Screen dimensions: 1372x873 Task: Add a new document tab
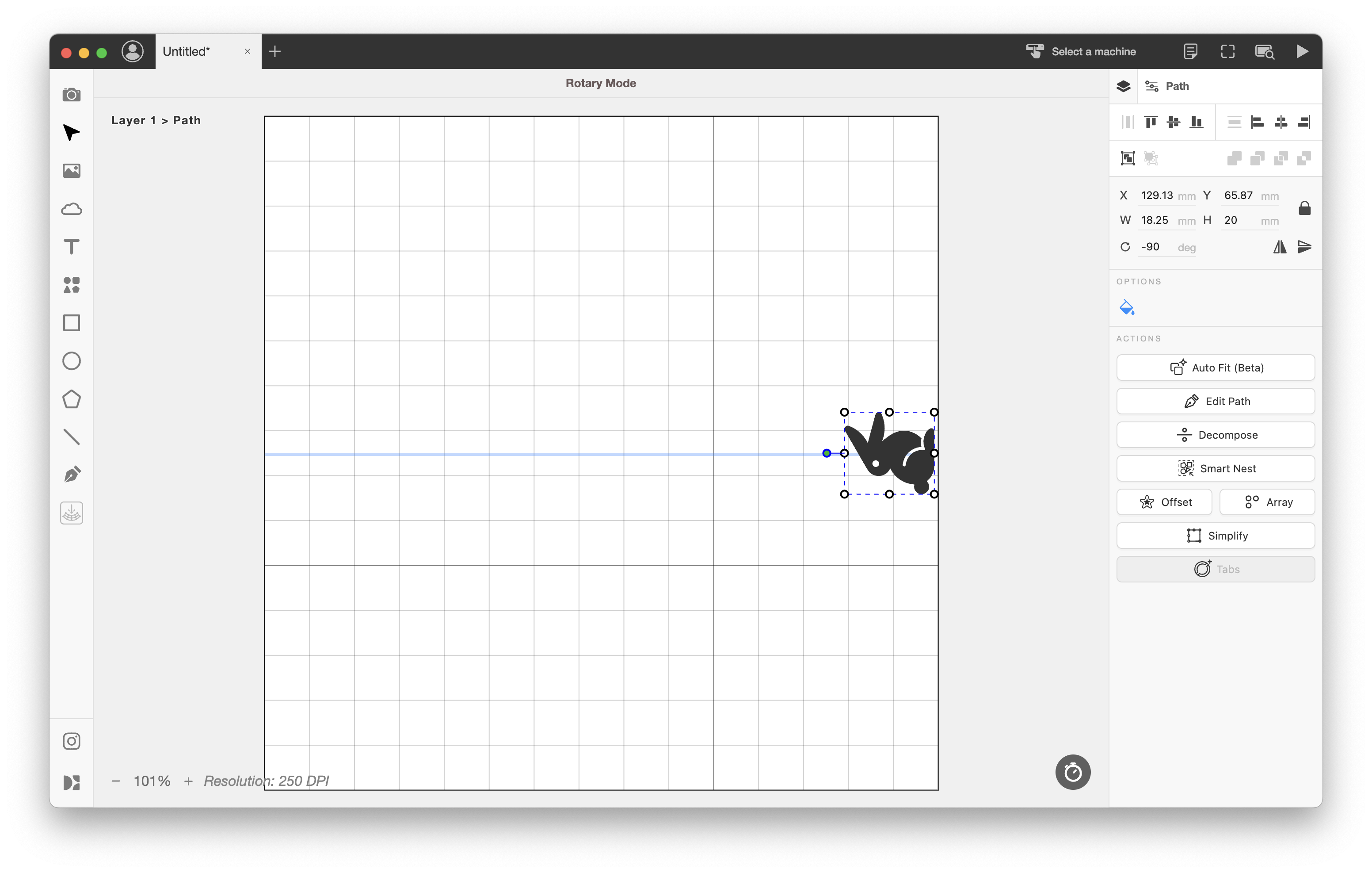274,51
